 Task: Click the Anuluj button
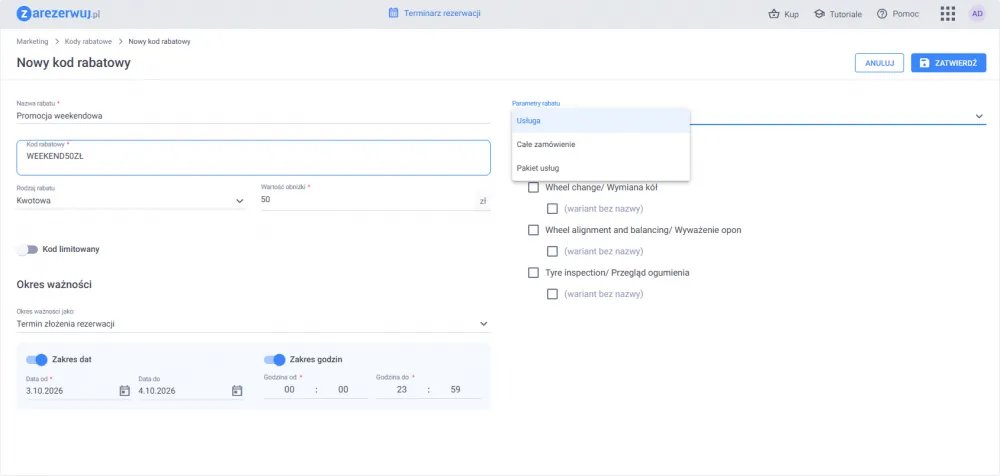879,63
